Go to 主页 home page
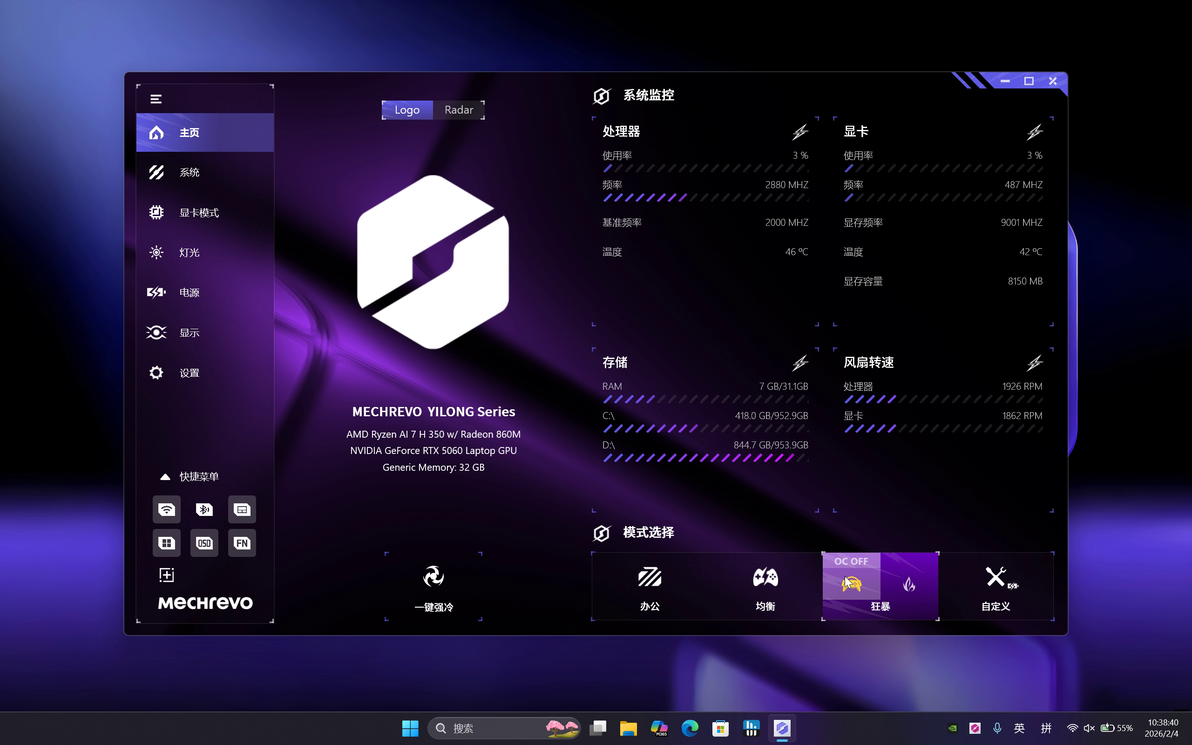The image size is (1192, 745). click(204, 132)
